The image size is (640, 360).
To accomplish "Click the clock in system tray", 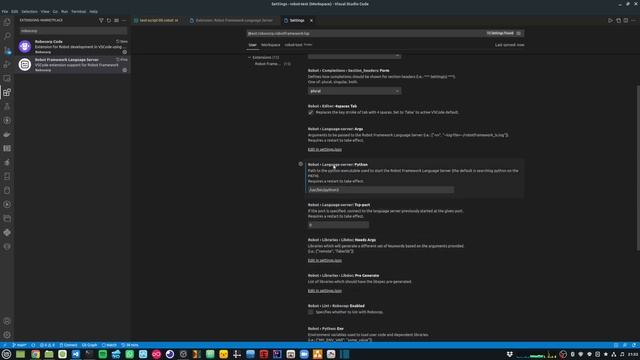I will coord(633,354).
